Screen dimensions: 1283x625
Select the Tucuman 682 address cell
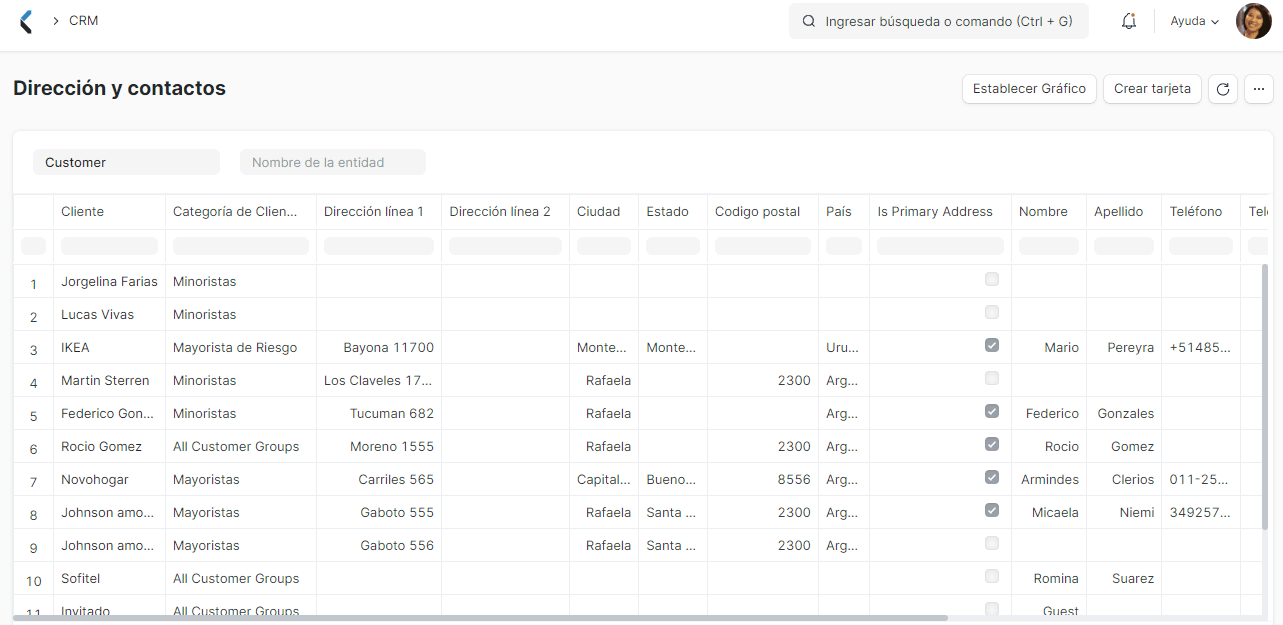pos(379,413)
